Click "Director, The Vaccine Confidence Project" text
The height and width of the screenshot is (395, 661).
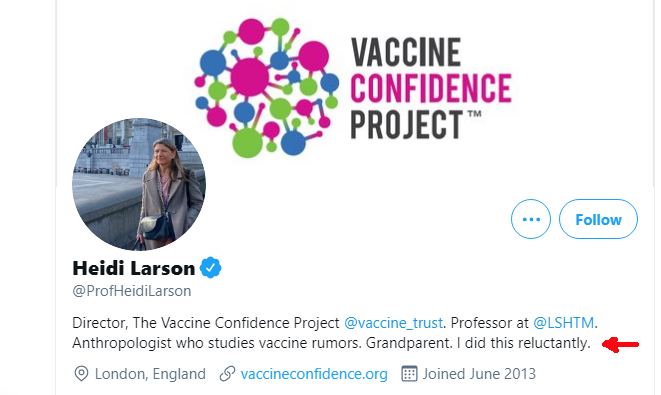pos(206,323)
